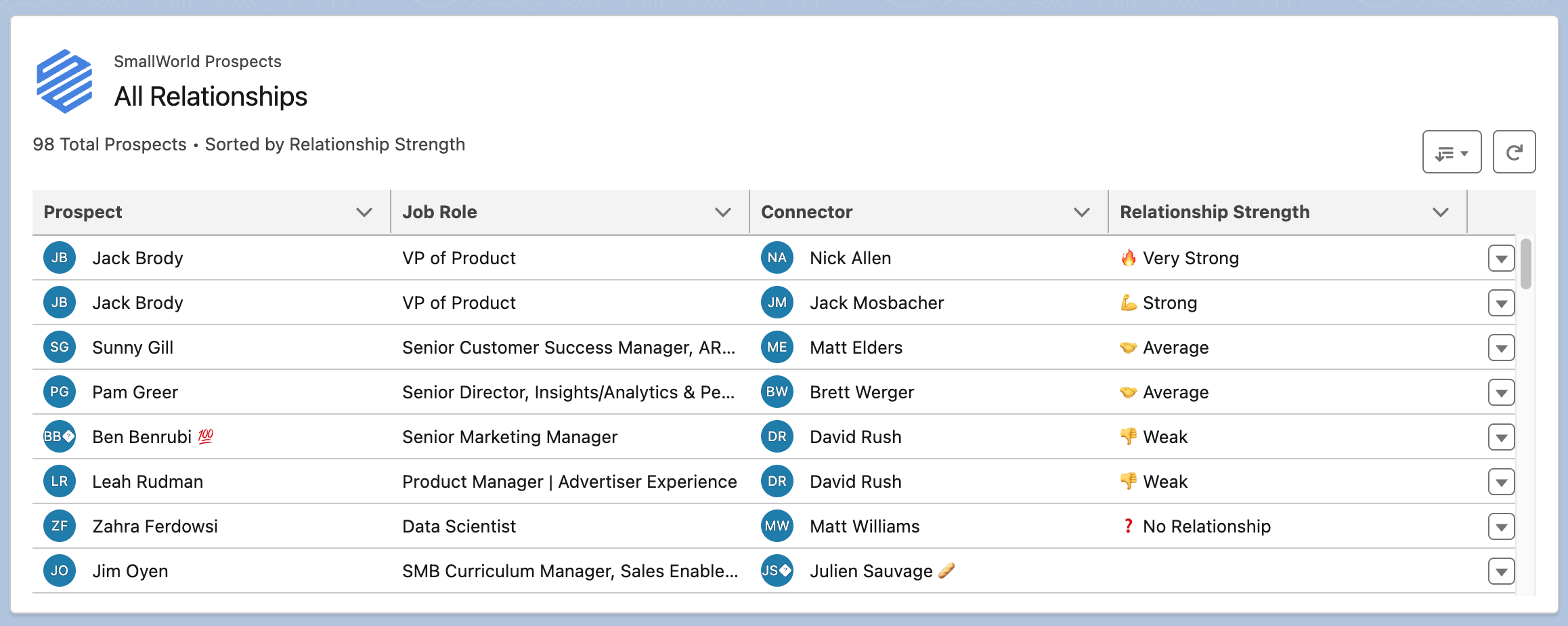Click the No Relationship red question mark
Viewport: 1568px width, 626px height.
click(1128, 526)
